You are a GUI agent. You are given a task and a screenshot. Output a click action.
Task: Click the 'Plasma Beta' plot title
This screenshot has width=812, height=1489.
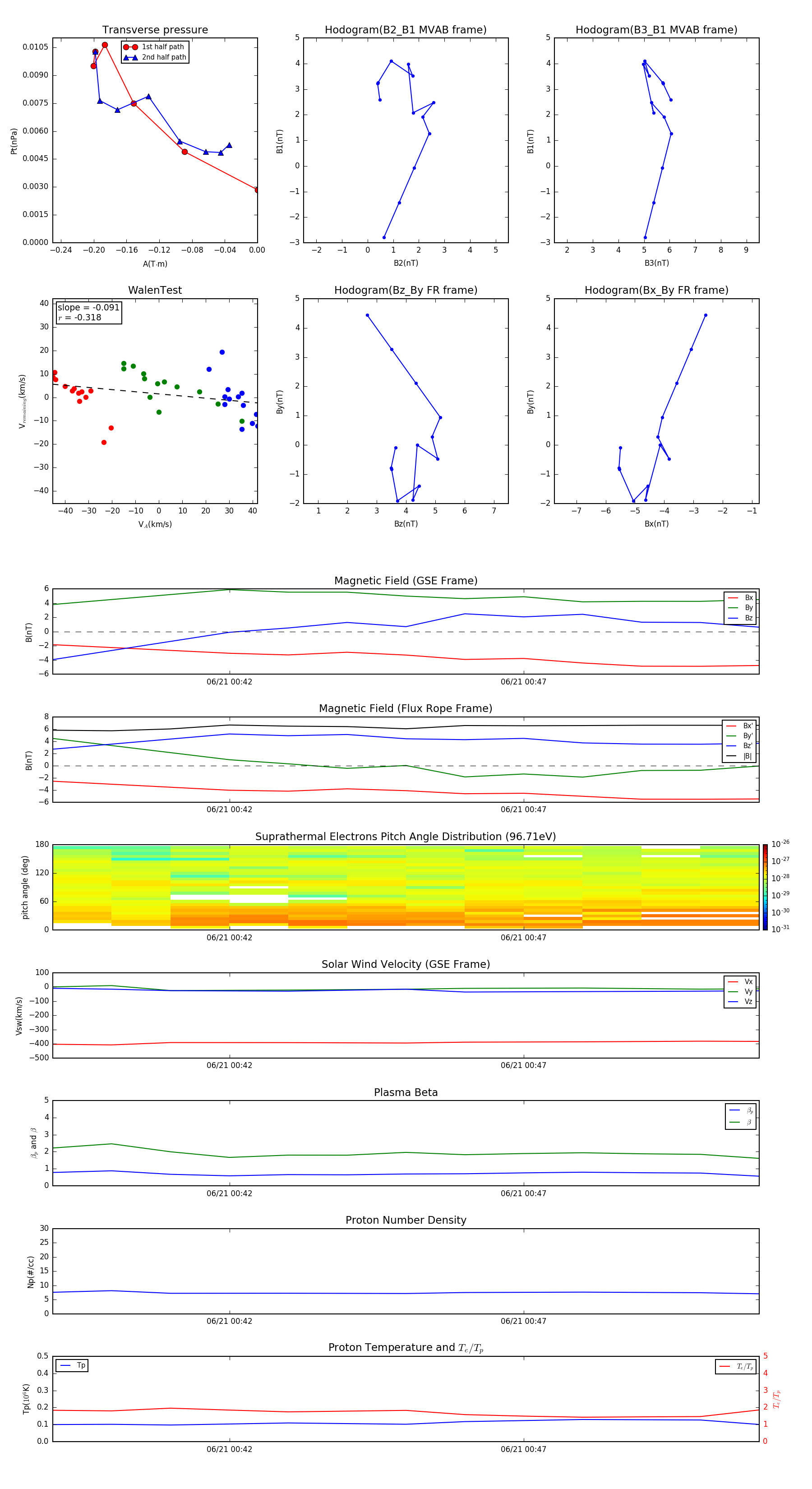click(x=406, y=1093)
